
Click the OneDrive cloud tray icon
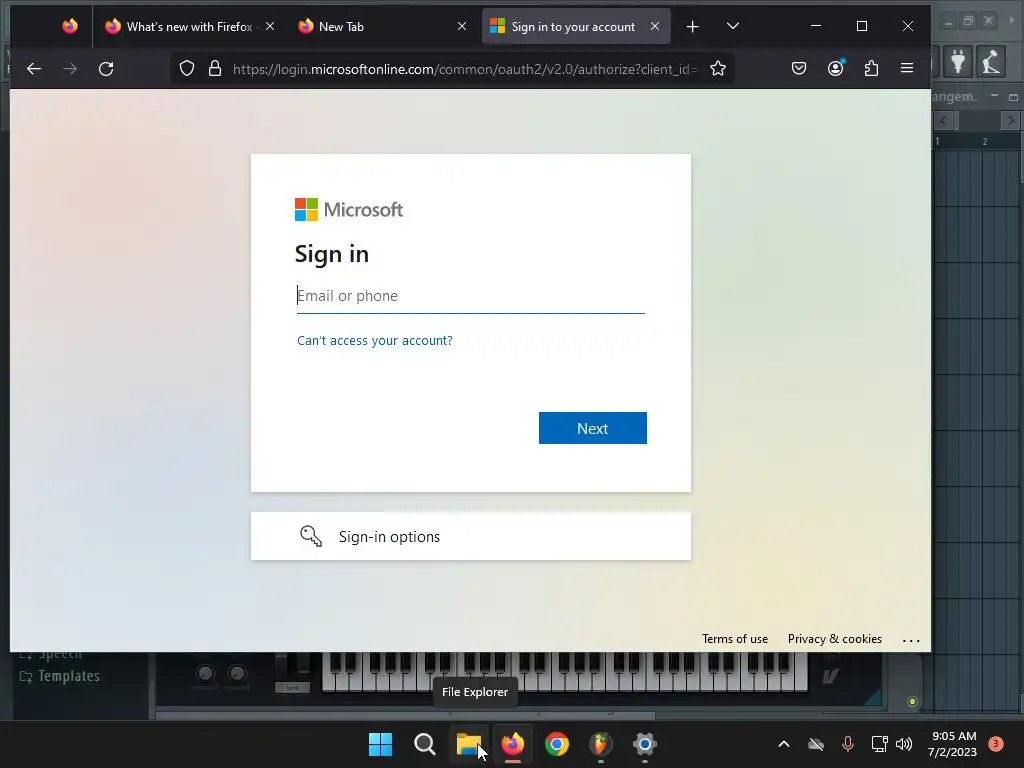(816, 744)
